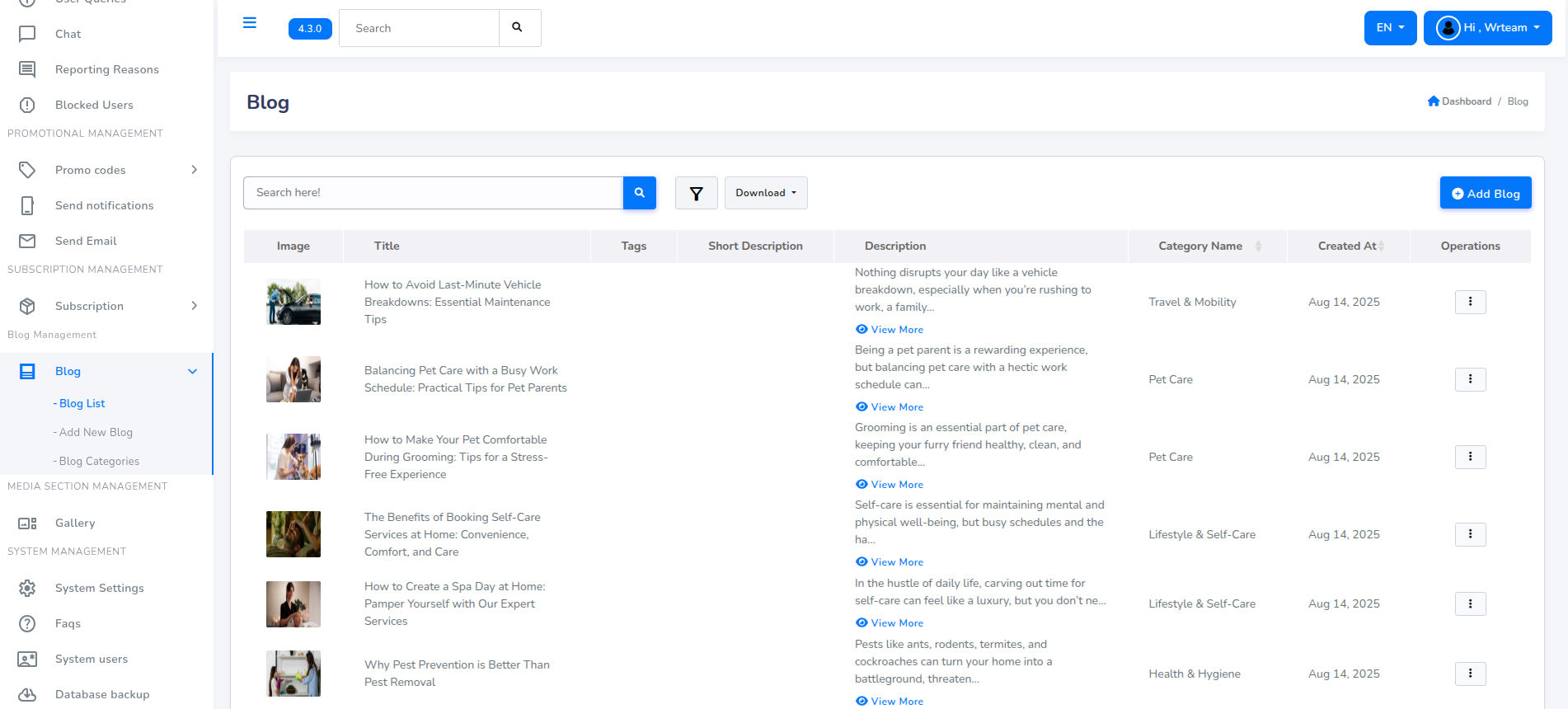
Task: Select Add New Blog in sidebar
Action: (x=96, y=432)
